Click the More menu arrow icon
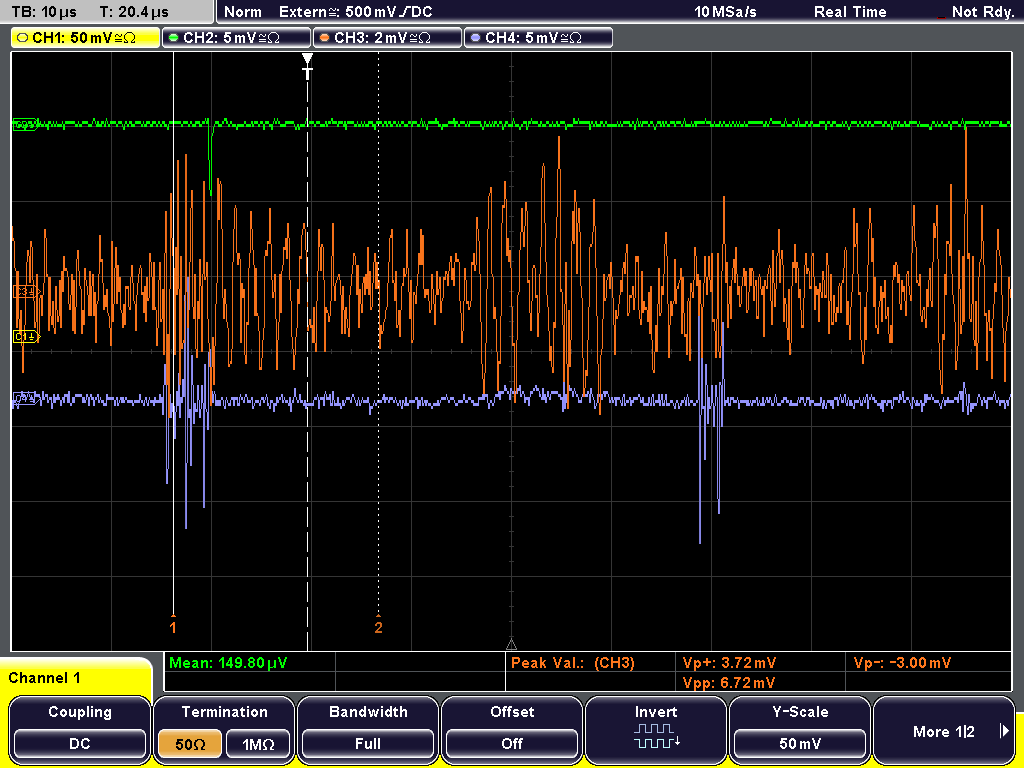This screenshot has height=768, width=1024. click(x=1004, y=731)
